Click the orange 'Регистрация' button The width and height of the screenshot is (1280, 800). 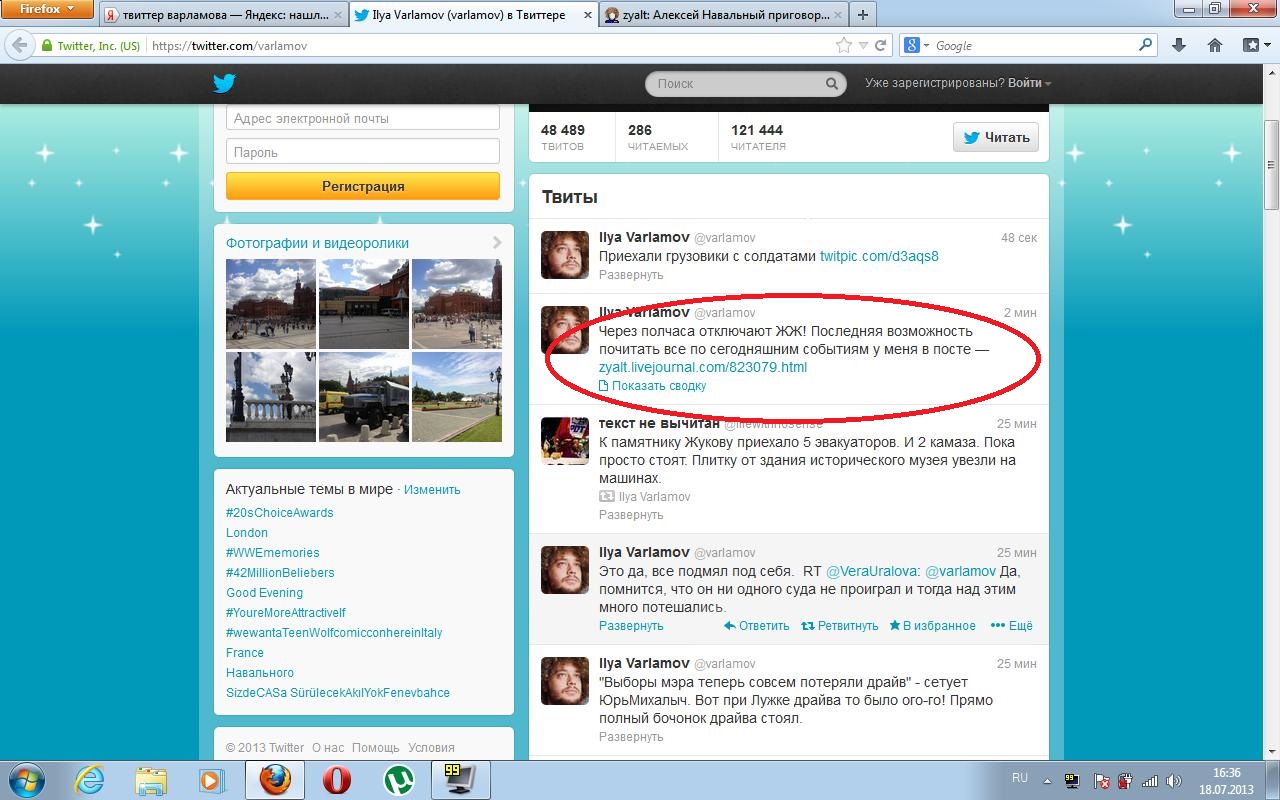tap(363, 186)
